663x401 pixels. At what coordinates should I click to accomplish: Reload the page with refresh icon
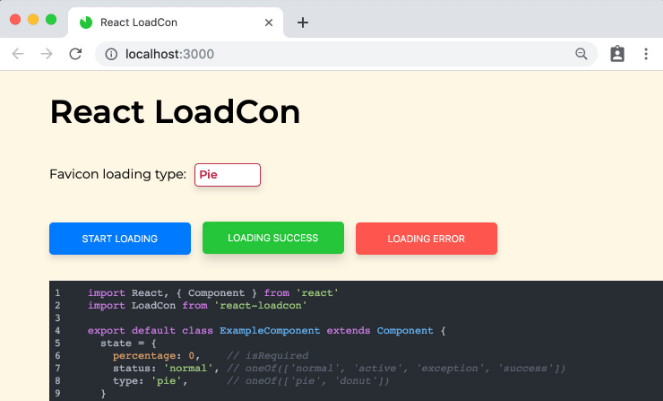click(x=75, y=54)
